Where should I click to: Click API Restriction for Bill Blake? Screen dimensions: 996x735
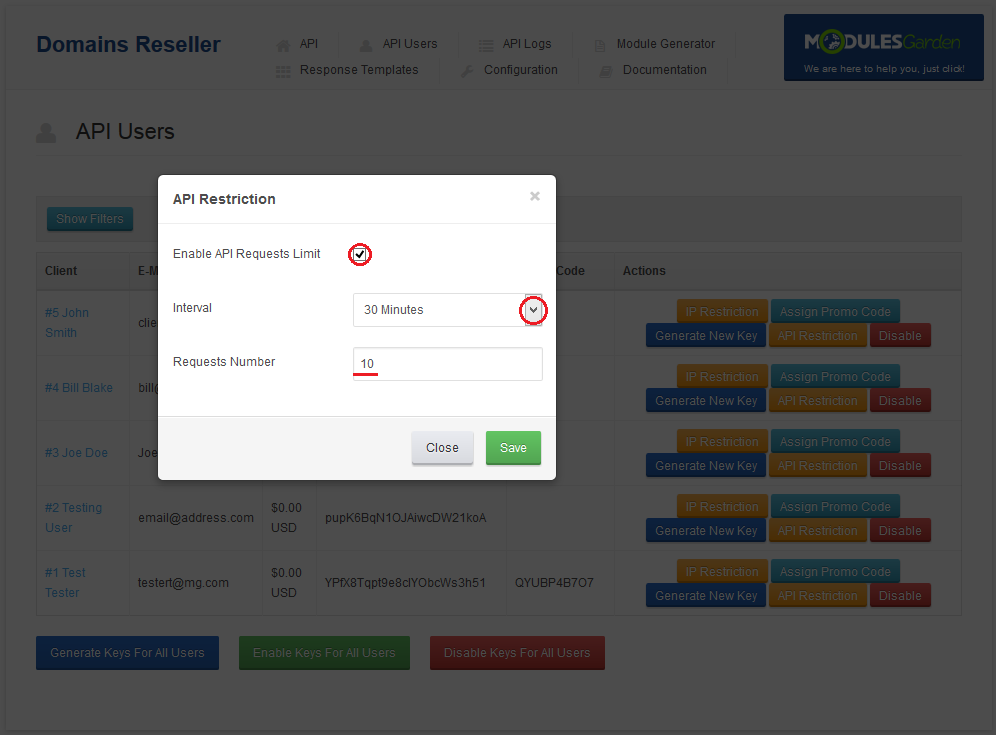click(818, 401)
